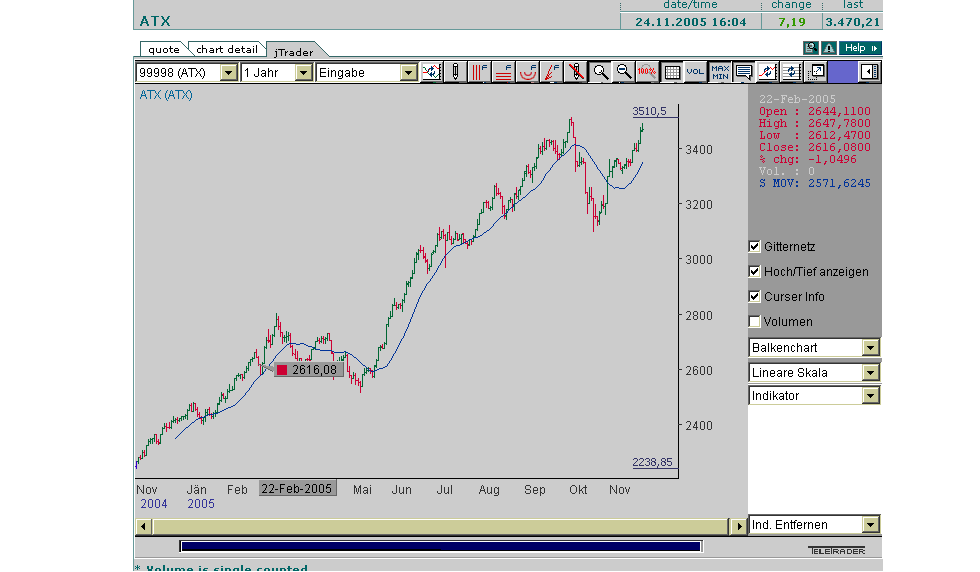Click the MAX MIN toolbar button
The height and width of the screenshot is (572, 980).
point(719,72)
